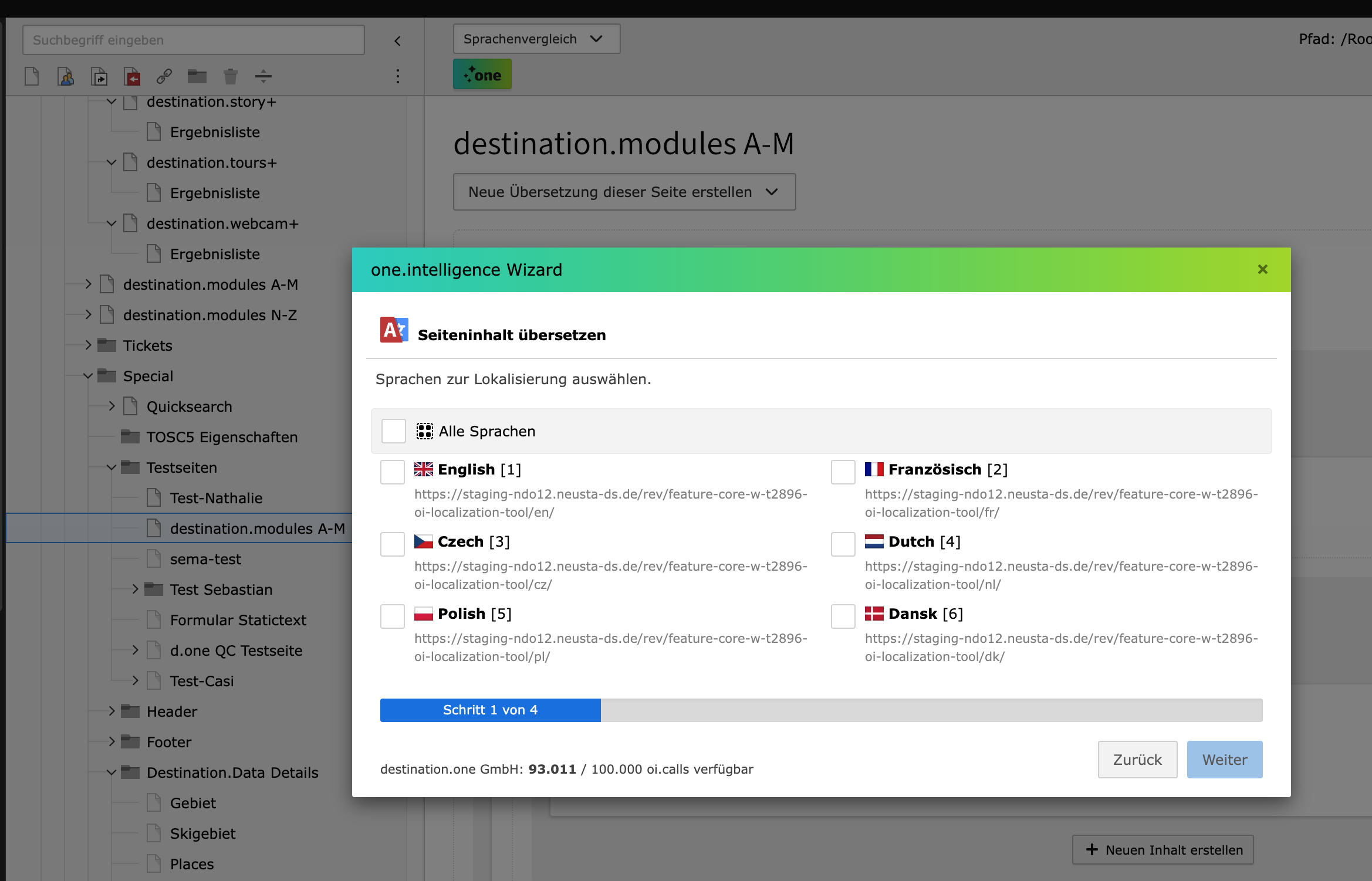Open three-dot menu in page tree toolbar

398,76
